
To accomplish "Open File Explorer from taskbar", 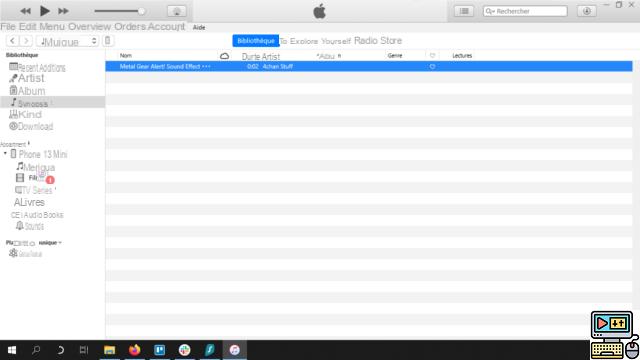I will [x=109, y=350].
